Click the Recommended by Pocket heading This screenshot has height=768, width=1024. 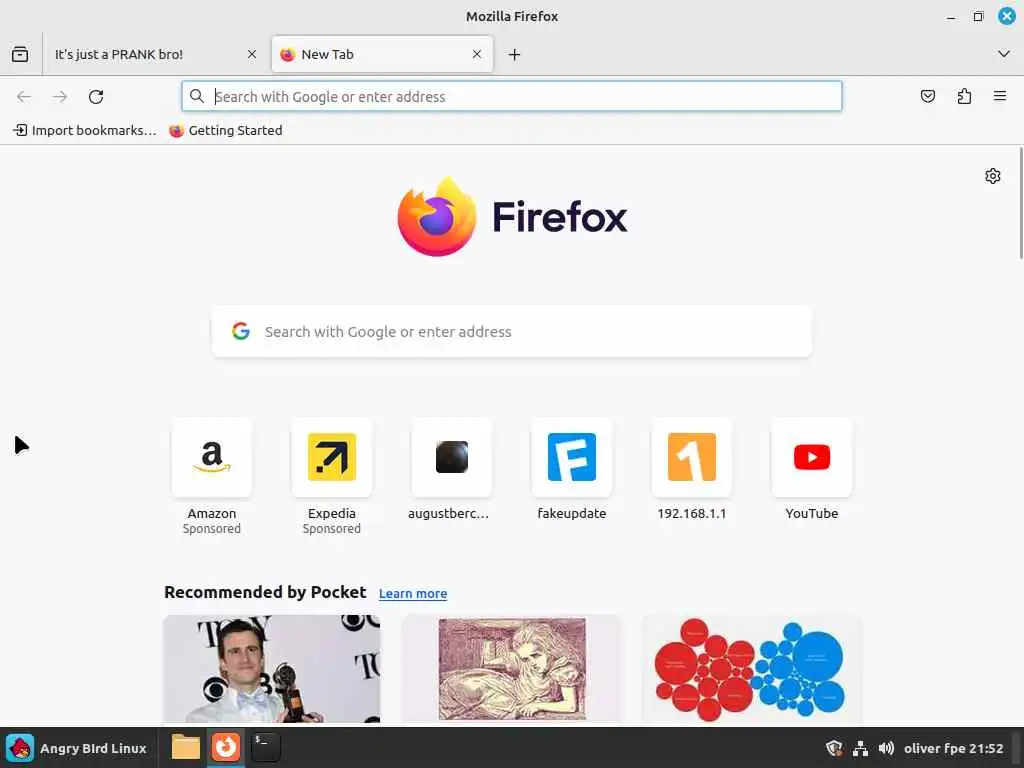point(265,592)
